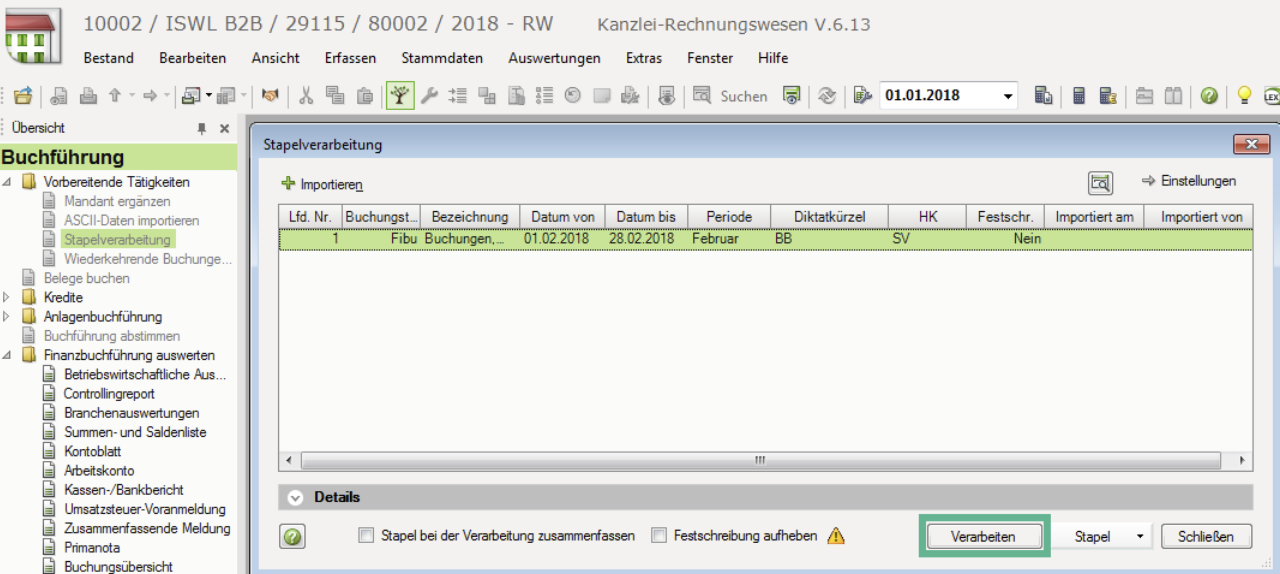This screenshot has height=574, width=1280.
Task: Click the search icon beside Suchen
Action: pyautogui.click(x=702, y=96)
